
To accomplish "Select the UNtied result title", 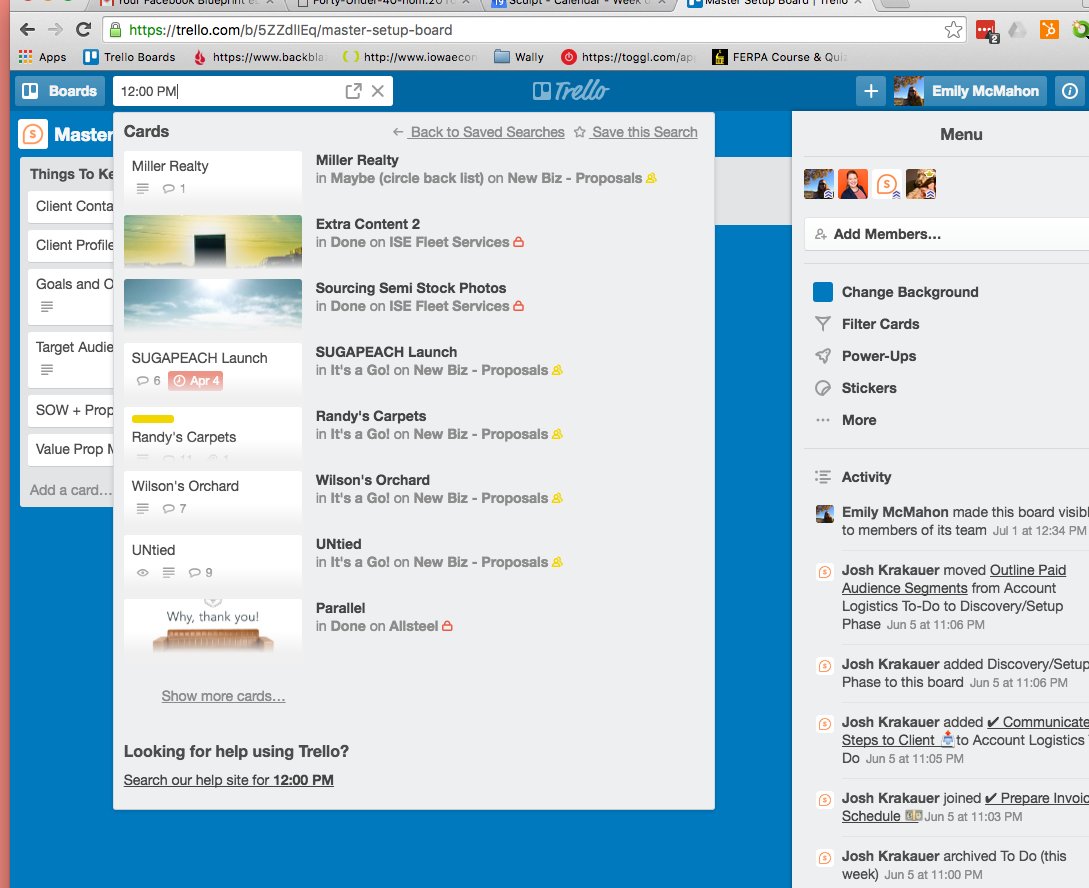I will click(338, 544).
